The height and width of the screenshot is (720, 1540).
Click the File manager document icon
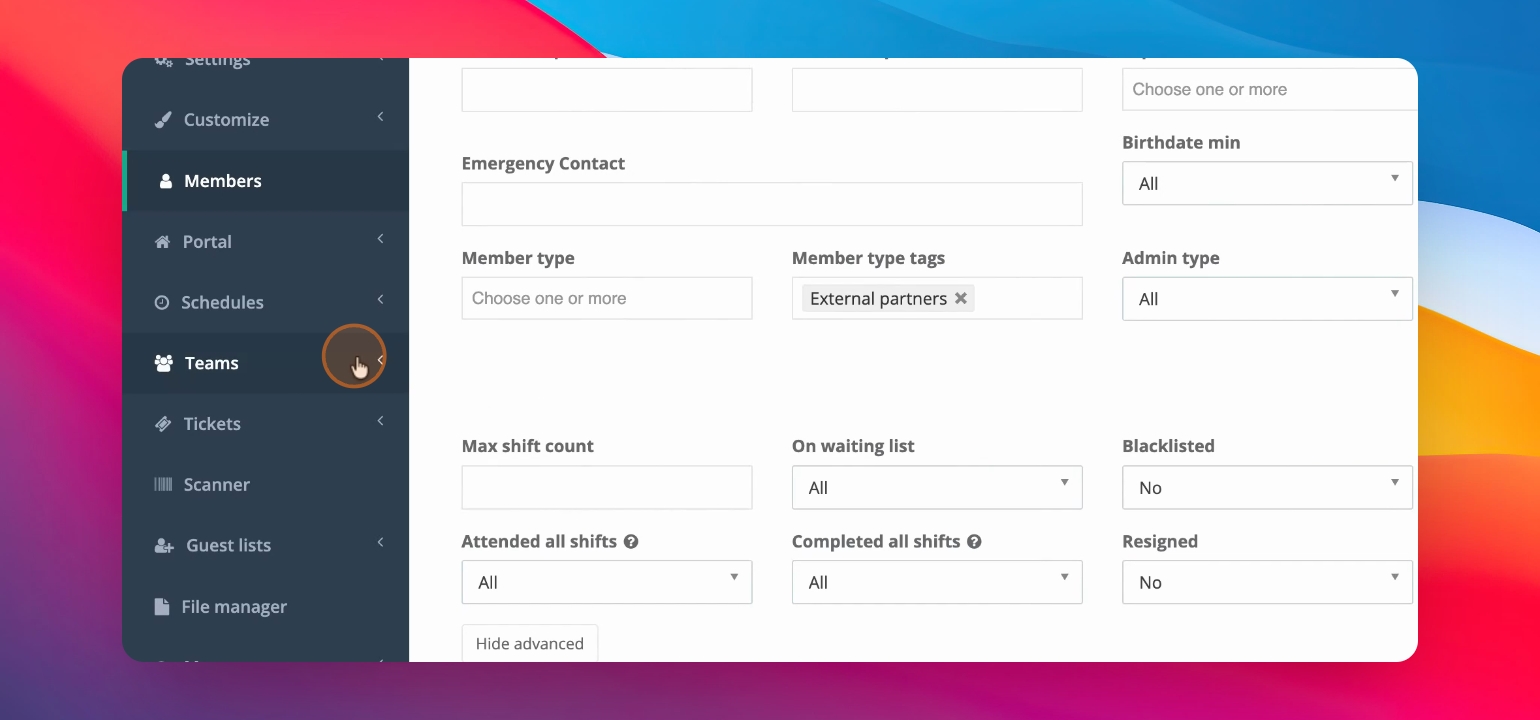(162, 607)
